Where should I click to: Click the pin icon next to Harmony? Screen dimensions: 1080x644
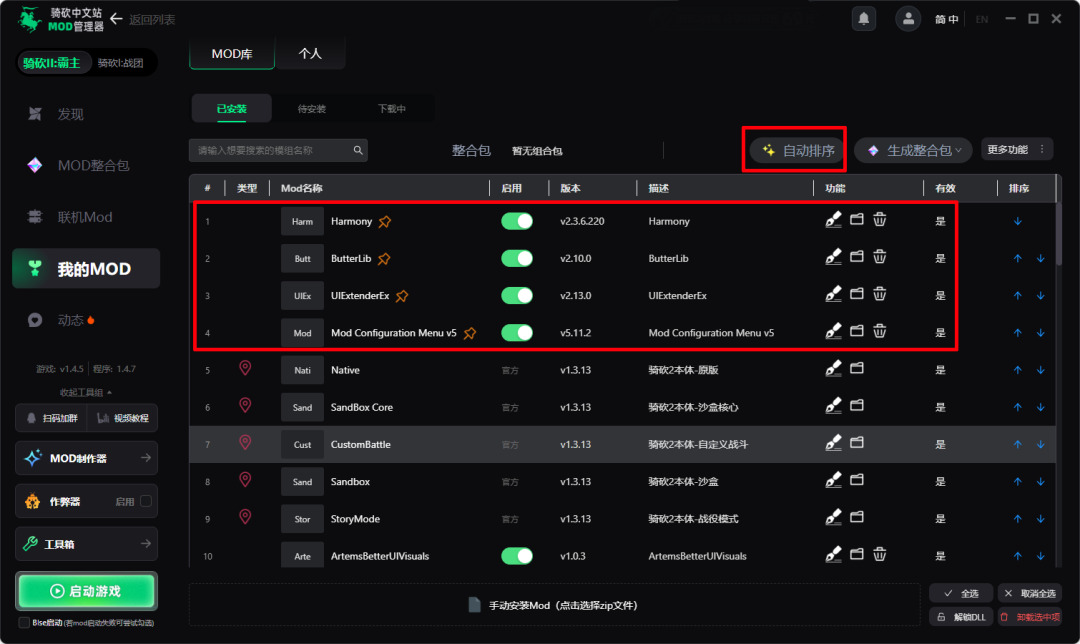[x=385, y=221]
